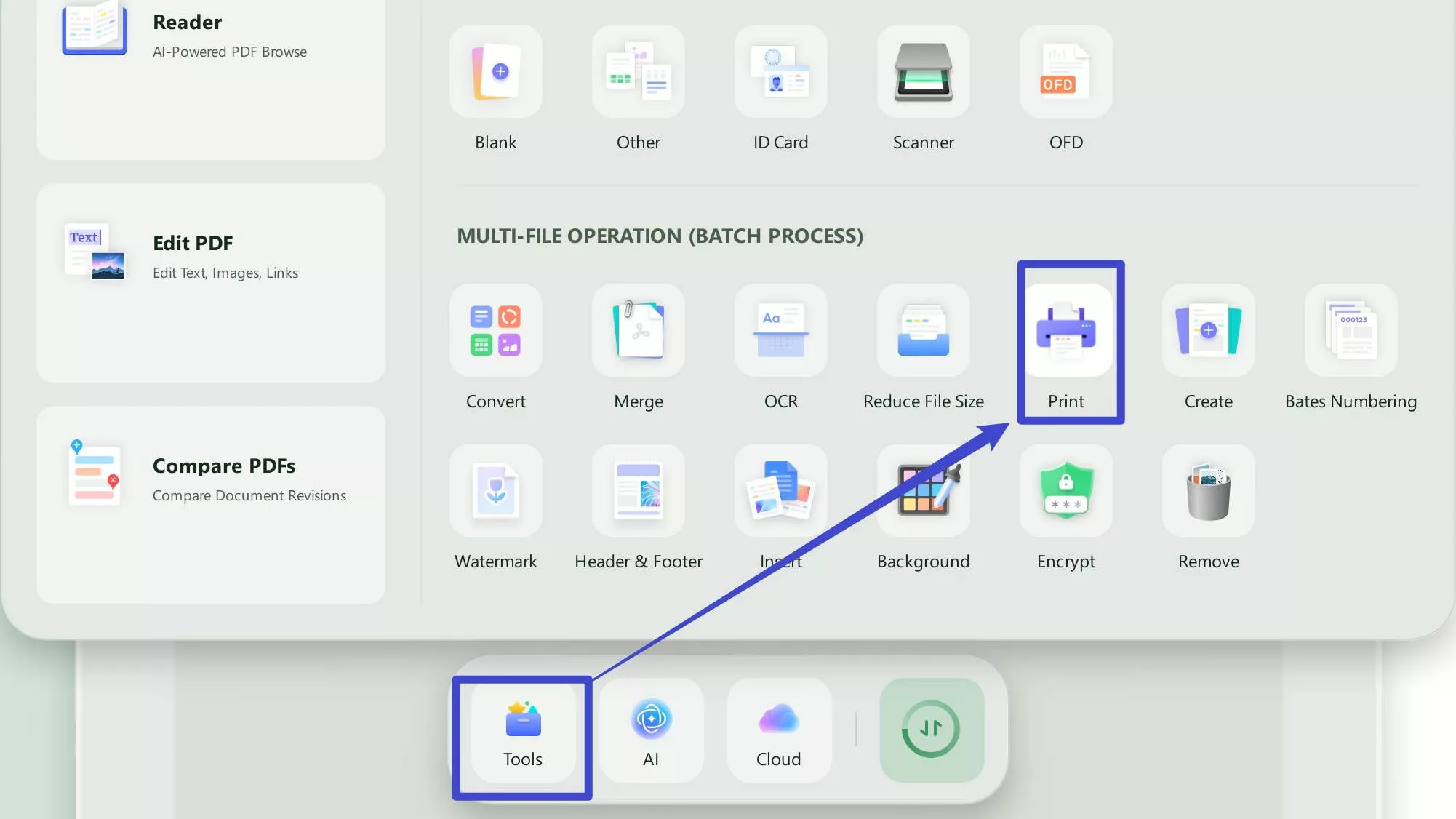Open the batch Print tool
The width and height of the screenshot is (1456, 819).
[x=1065, y=331]
